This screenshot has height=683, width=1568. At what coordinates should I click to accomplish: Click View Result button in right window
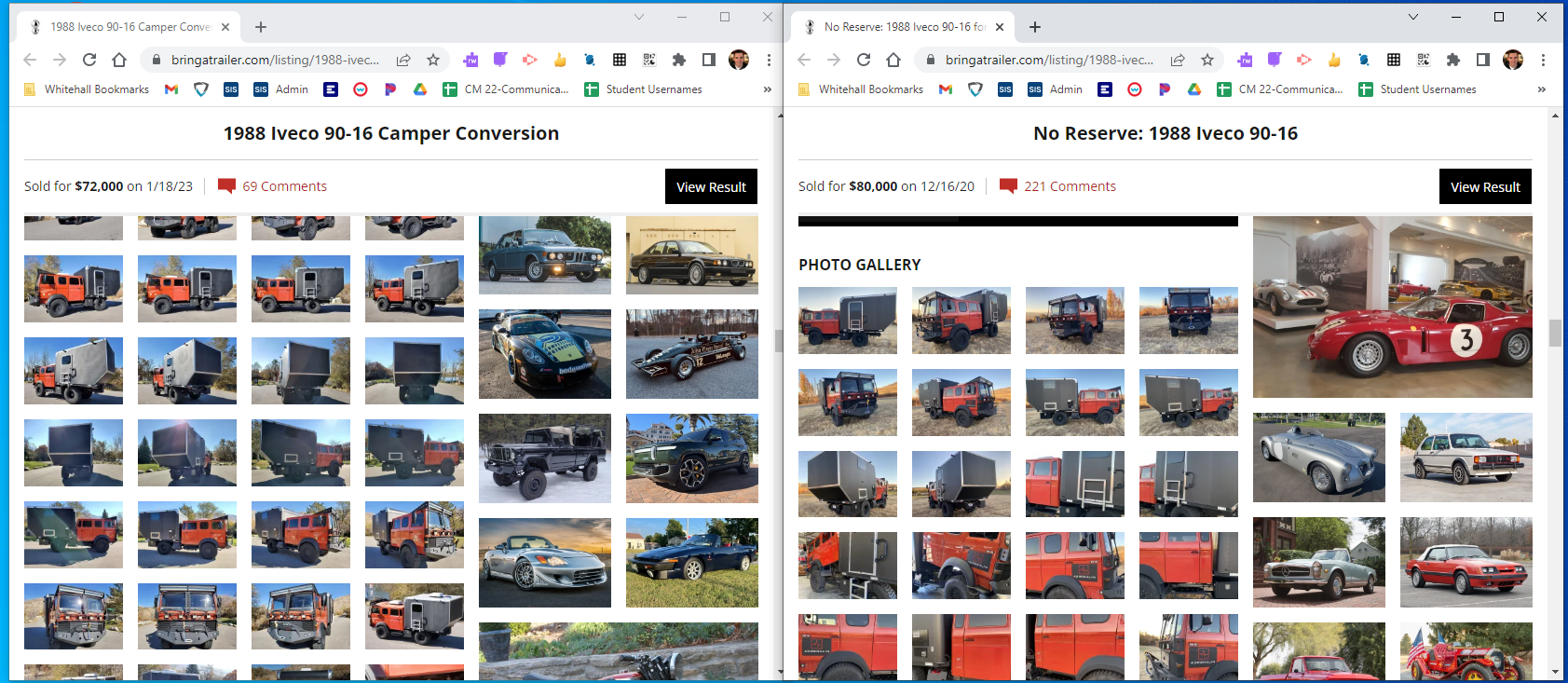coord(1485,186)
